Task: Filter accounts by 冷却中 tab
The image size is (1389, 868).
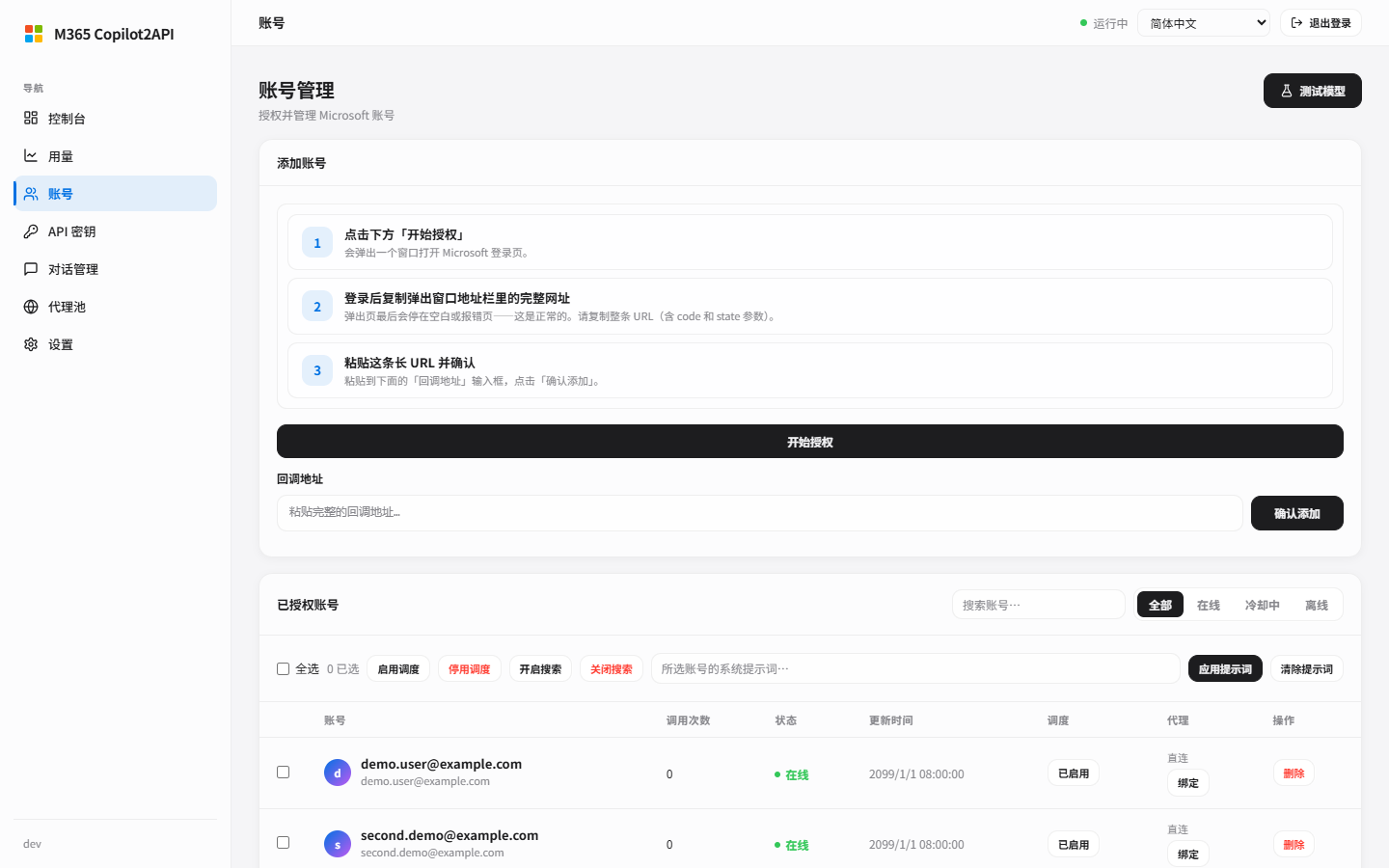Action: (x=1263, y=605)
